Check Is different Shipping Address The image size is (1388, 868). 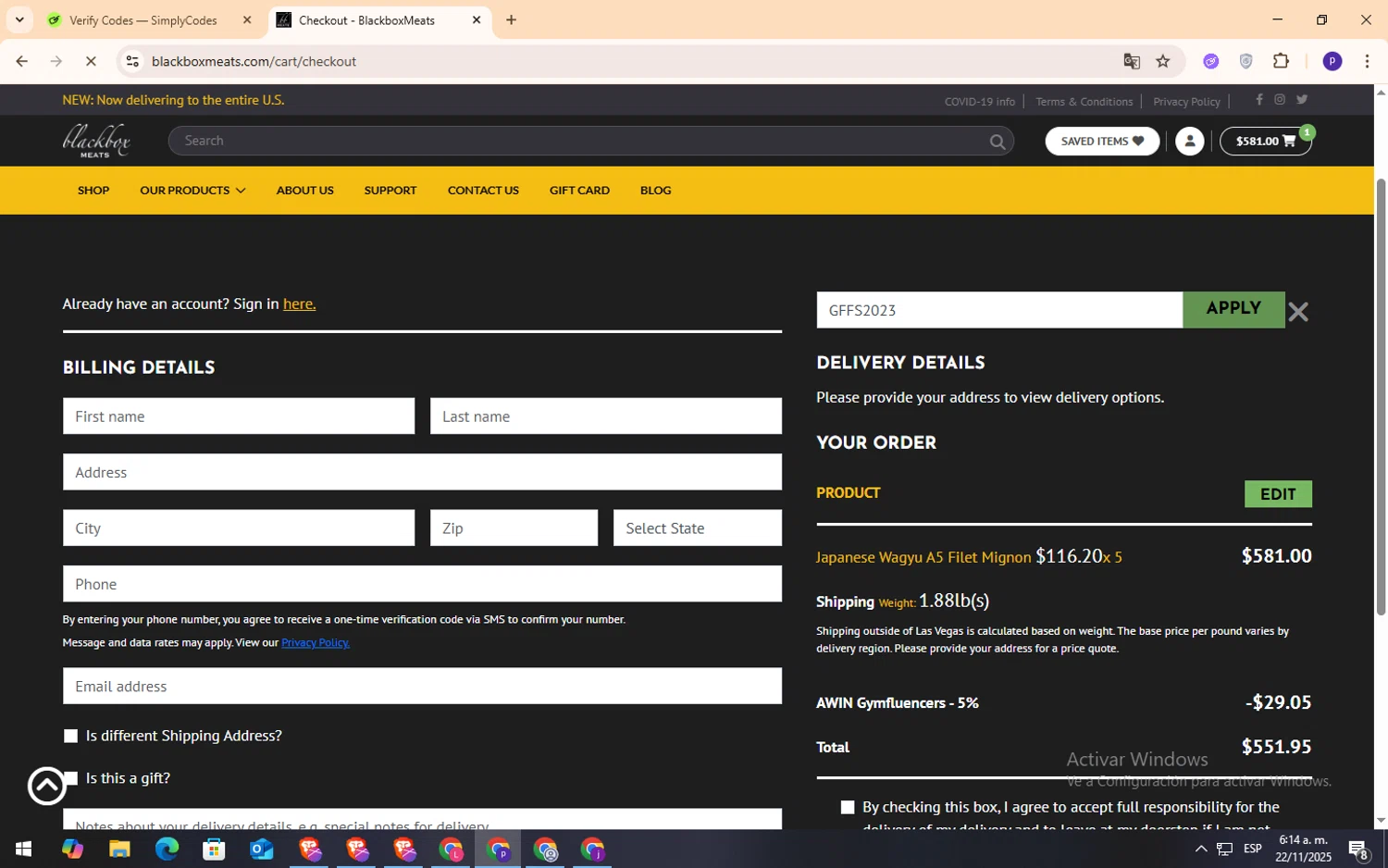(x=70, y=736)
